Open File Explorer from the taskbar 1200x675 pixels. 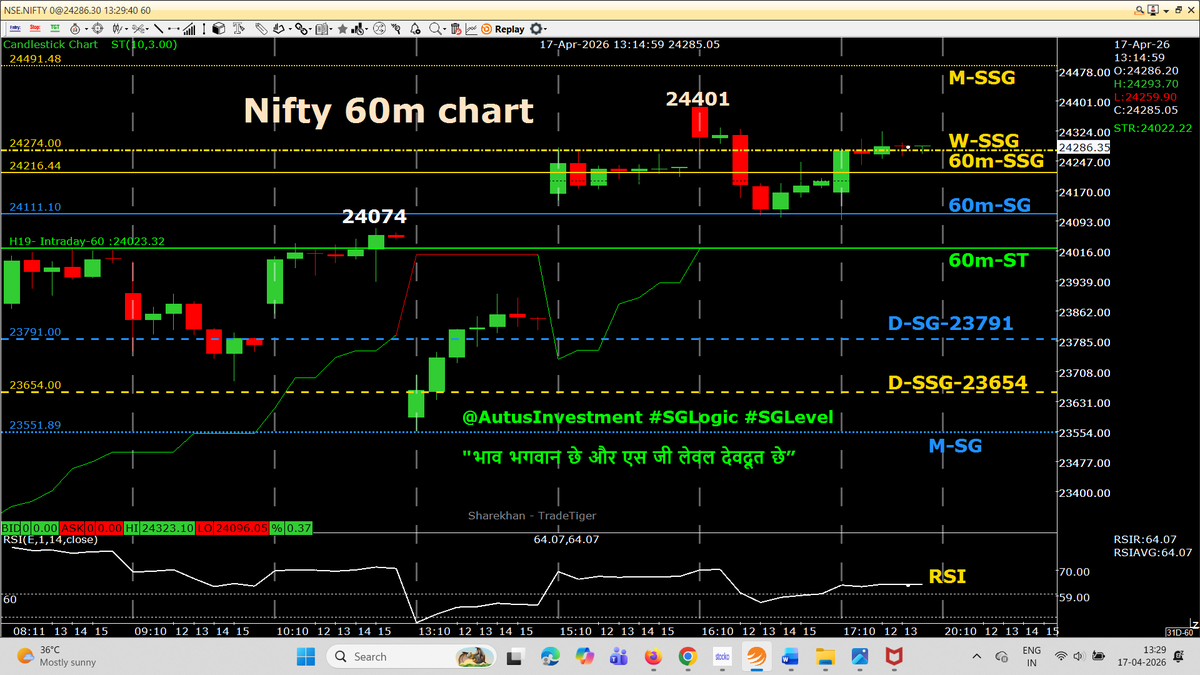[825, 656]
